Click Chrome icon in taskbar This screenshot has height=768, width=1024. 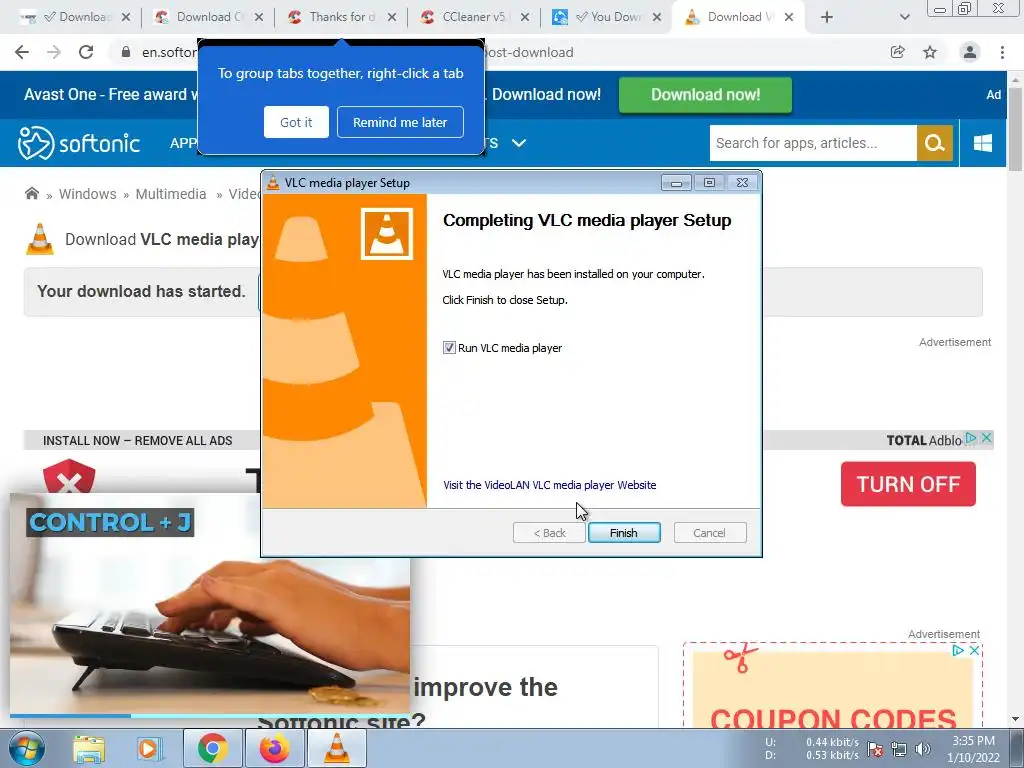click(x=212, y=748)
